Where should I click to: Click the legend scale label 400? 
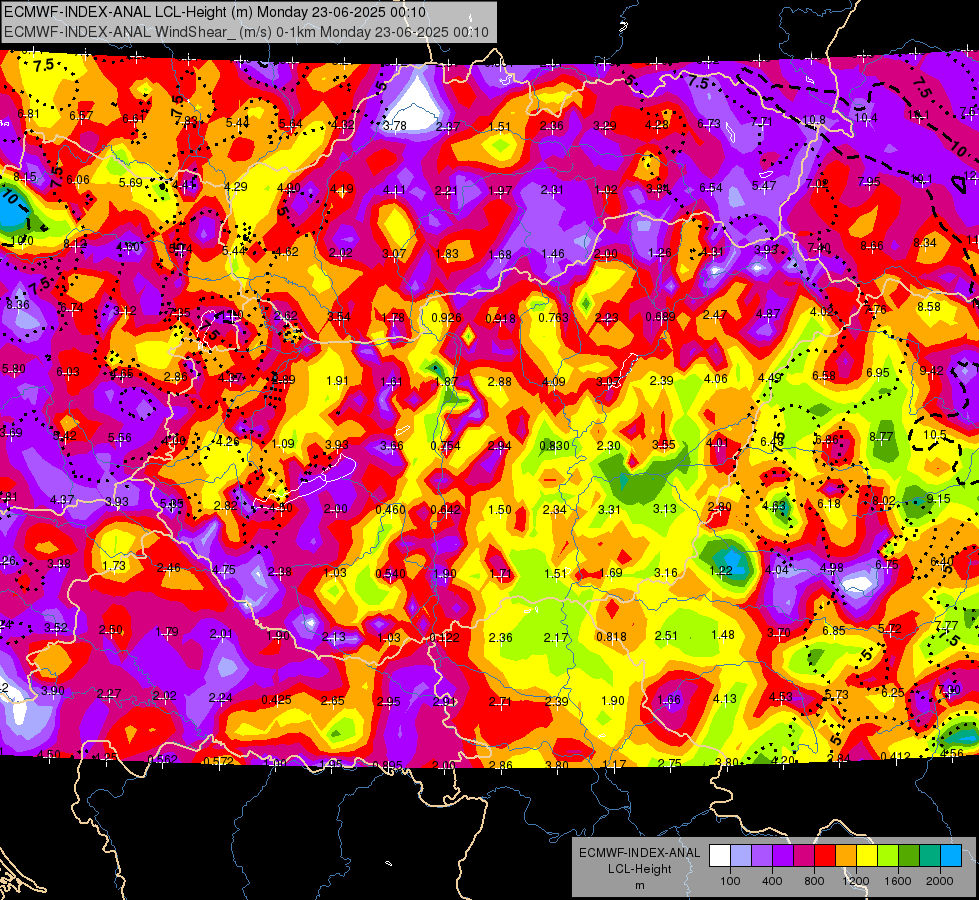pyautogui.click(x=772, y=881)
